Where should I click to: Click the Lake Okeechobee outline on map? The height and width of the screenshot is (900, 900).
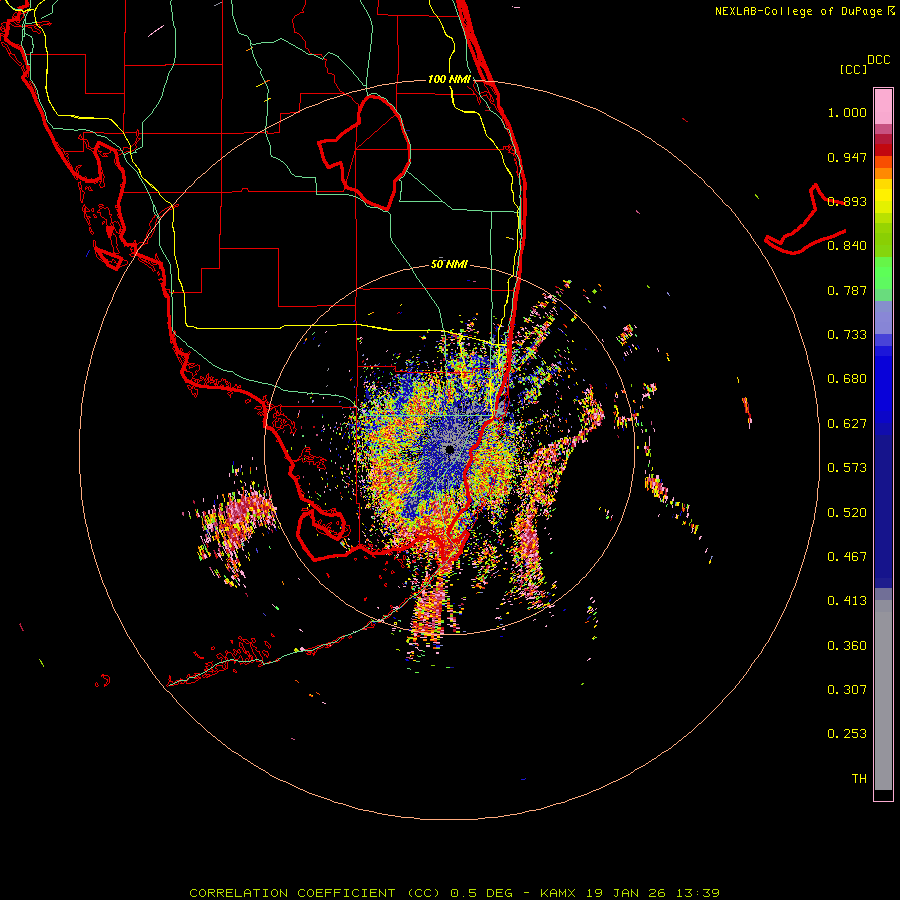pyautogui.click(x=365, y=152)
